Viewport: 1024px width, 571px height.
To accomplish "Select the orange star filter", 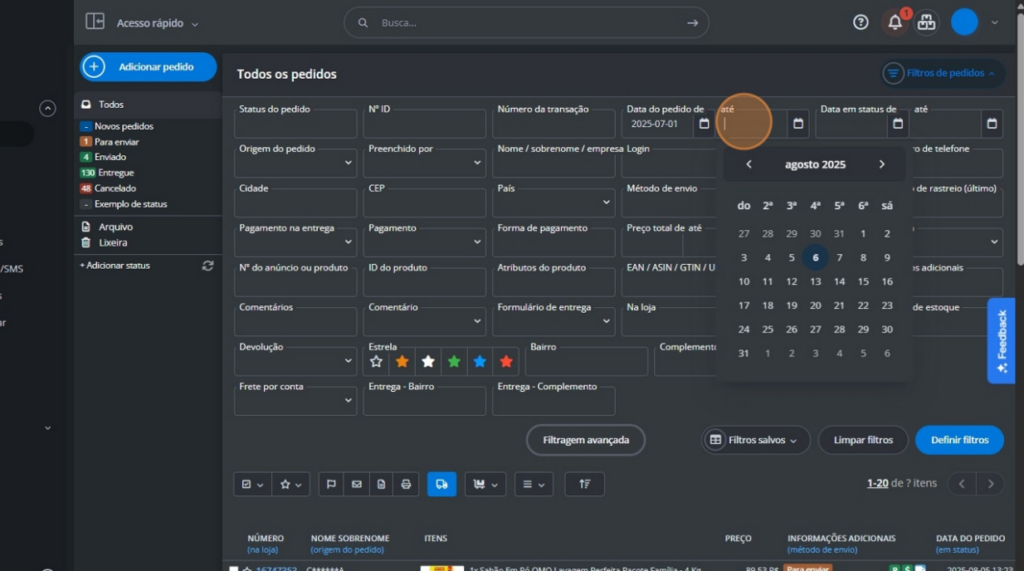I will pos(402,361).
